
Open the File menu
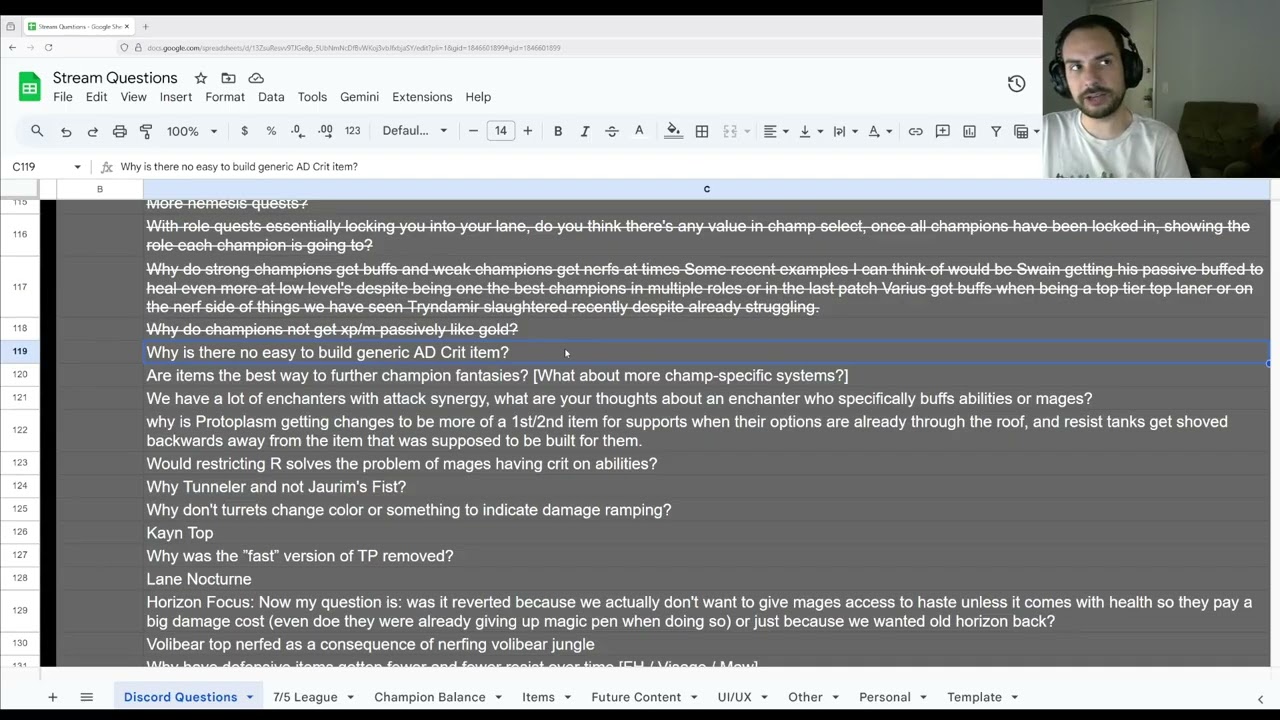point(63,97)
